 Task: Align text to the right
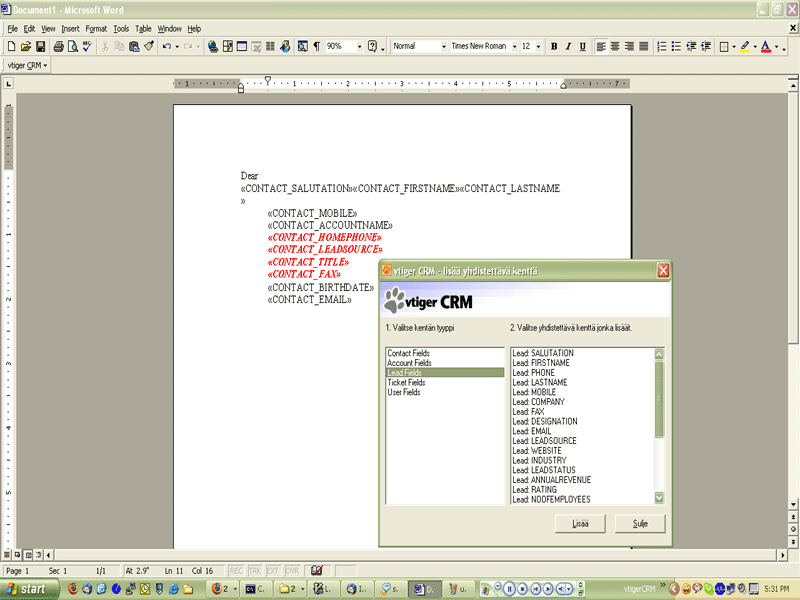coord(630,46)
